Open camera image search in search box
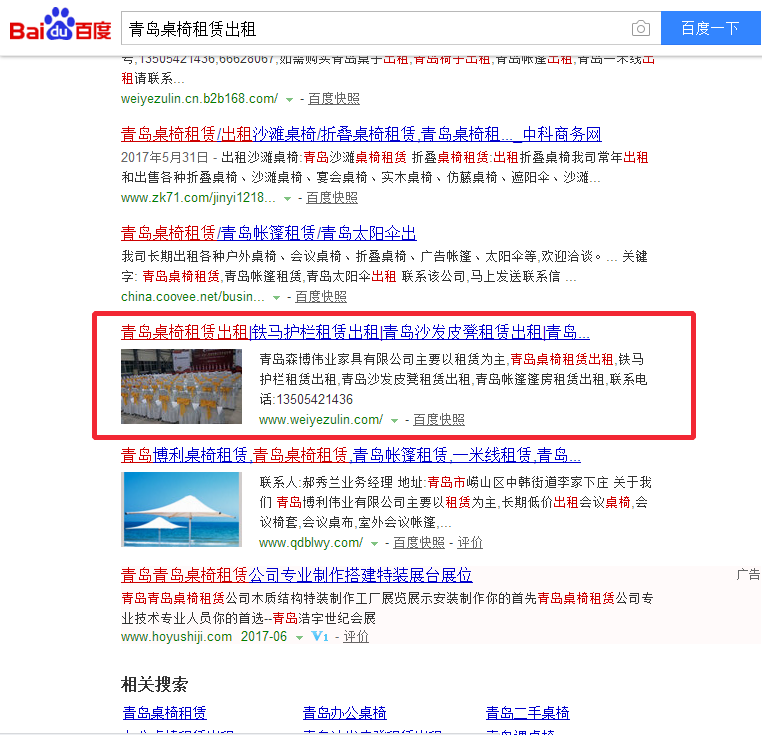Viewport: 762px width, 735px height. (640, 28)
